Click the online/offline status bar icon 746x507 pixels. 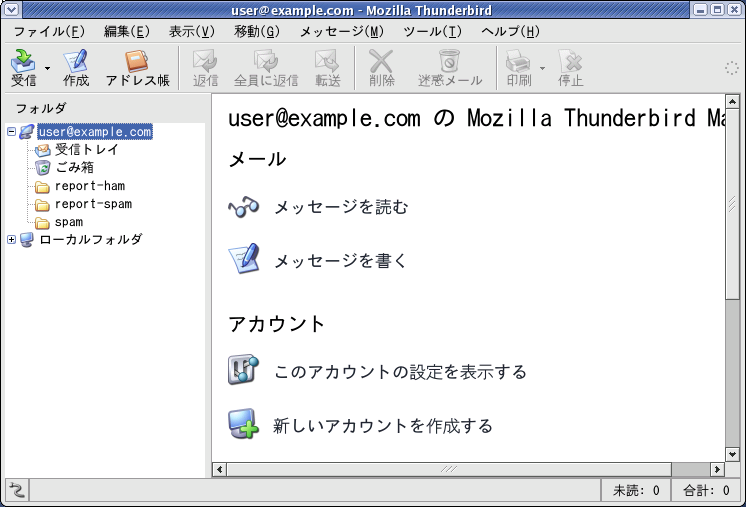click(x=17, y=490)
